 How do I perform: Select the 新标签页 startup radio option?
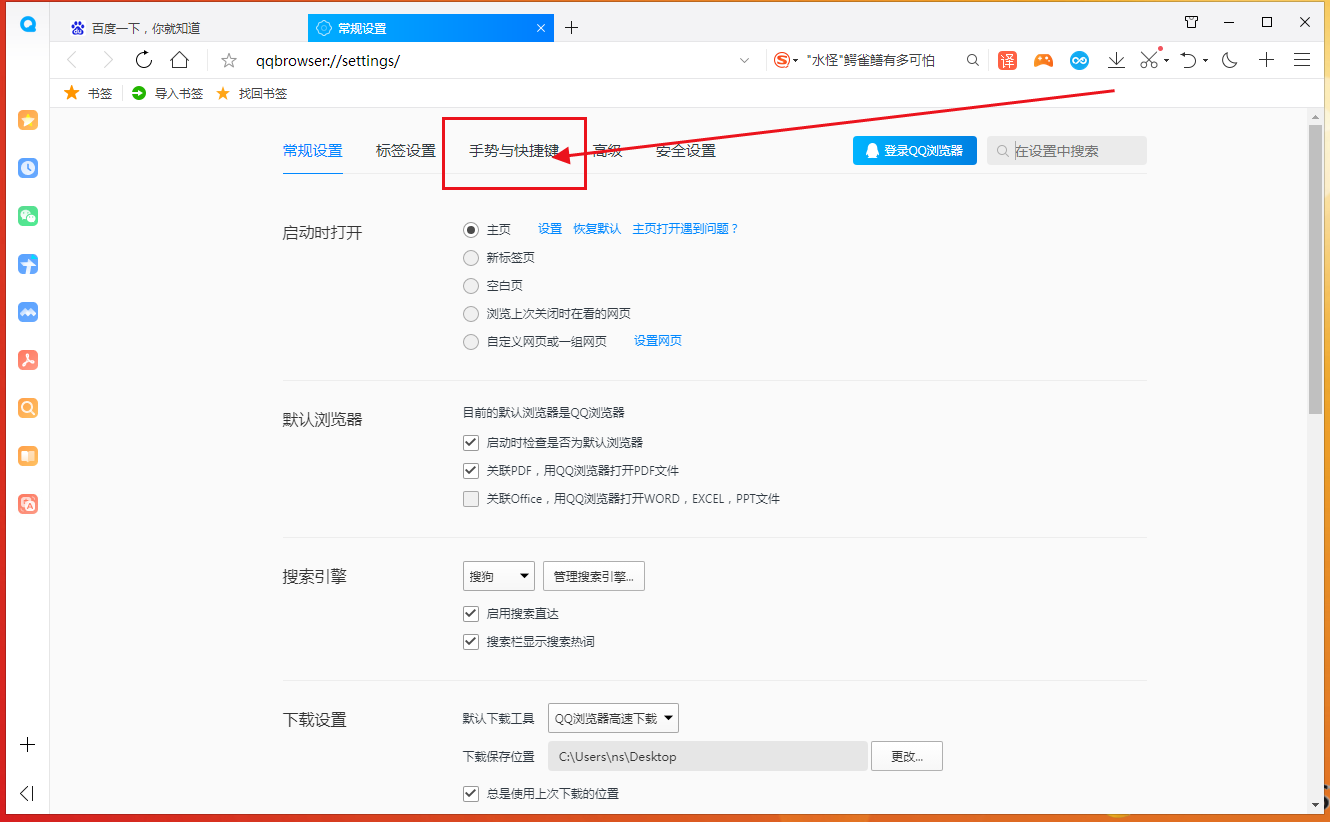tap(471, 258)
